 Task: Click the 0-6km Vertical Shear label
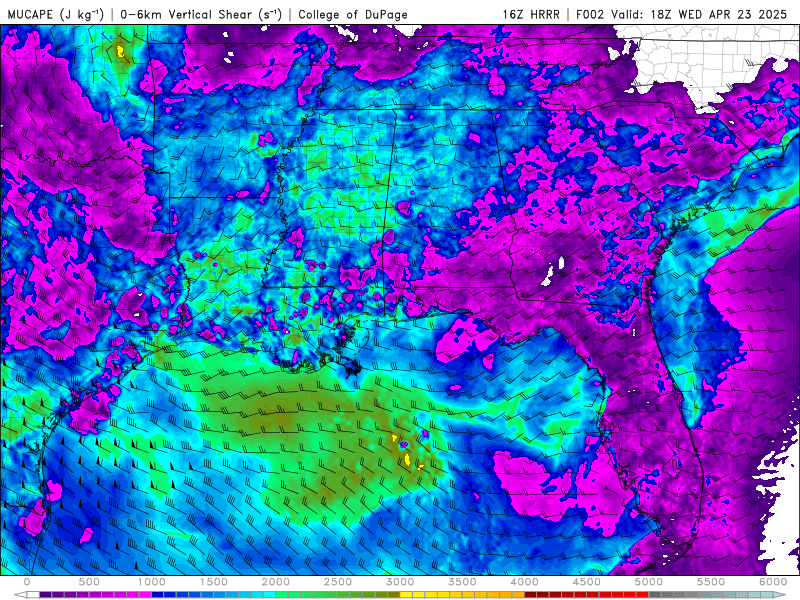coord(201,14)
